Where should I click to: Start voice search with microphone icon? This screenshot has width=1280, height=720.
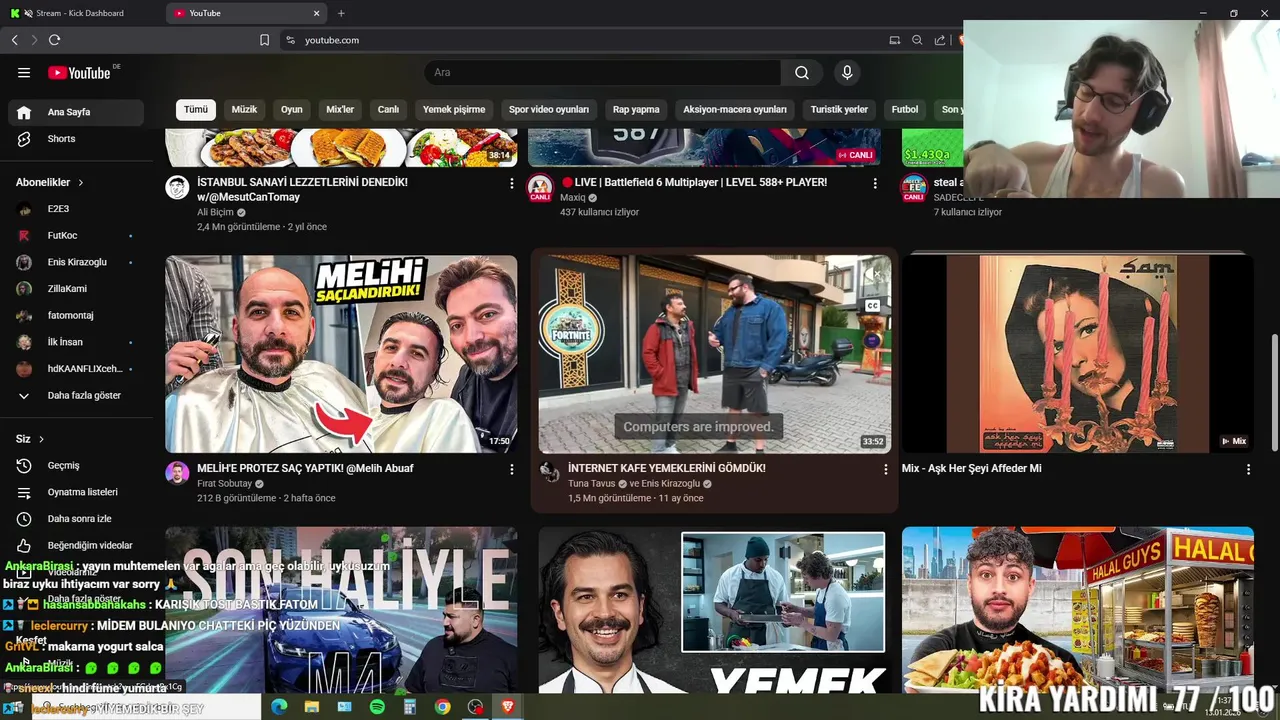click(x=847, y=73)
